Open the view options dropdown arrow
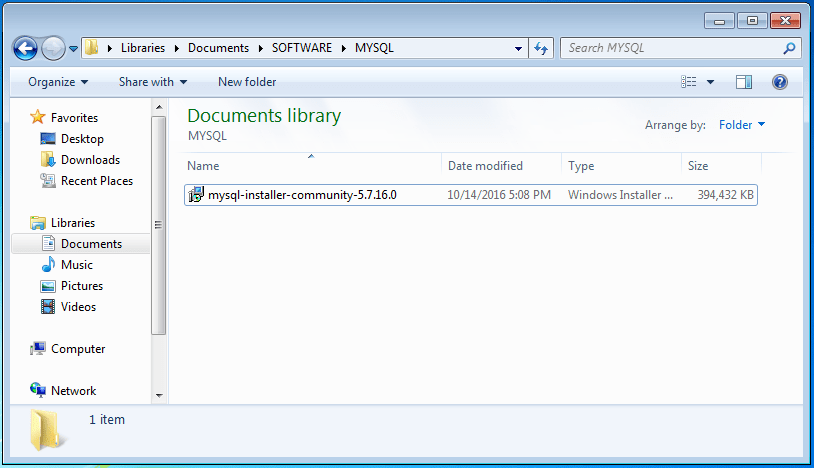The width and height of the screenshot is (814, 468). (x=710, y=82)
